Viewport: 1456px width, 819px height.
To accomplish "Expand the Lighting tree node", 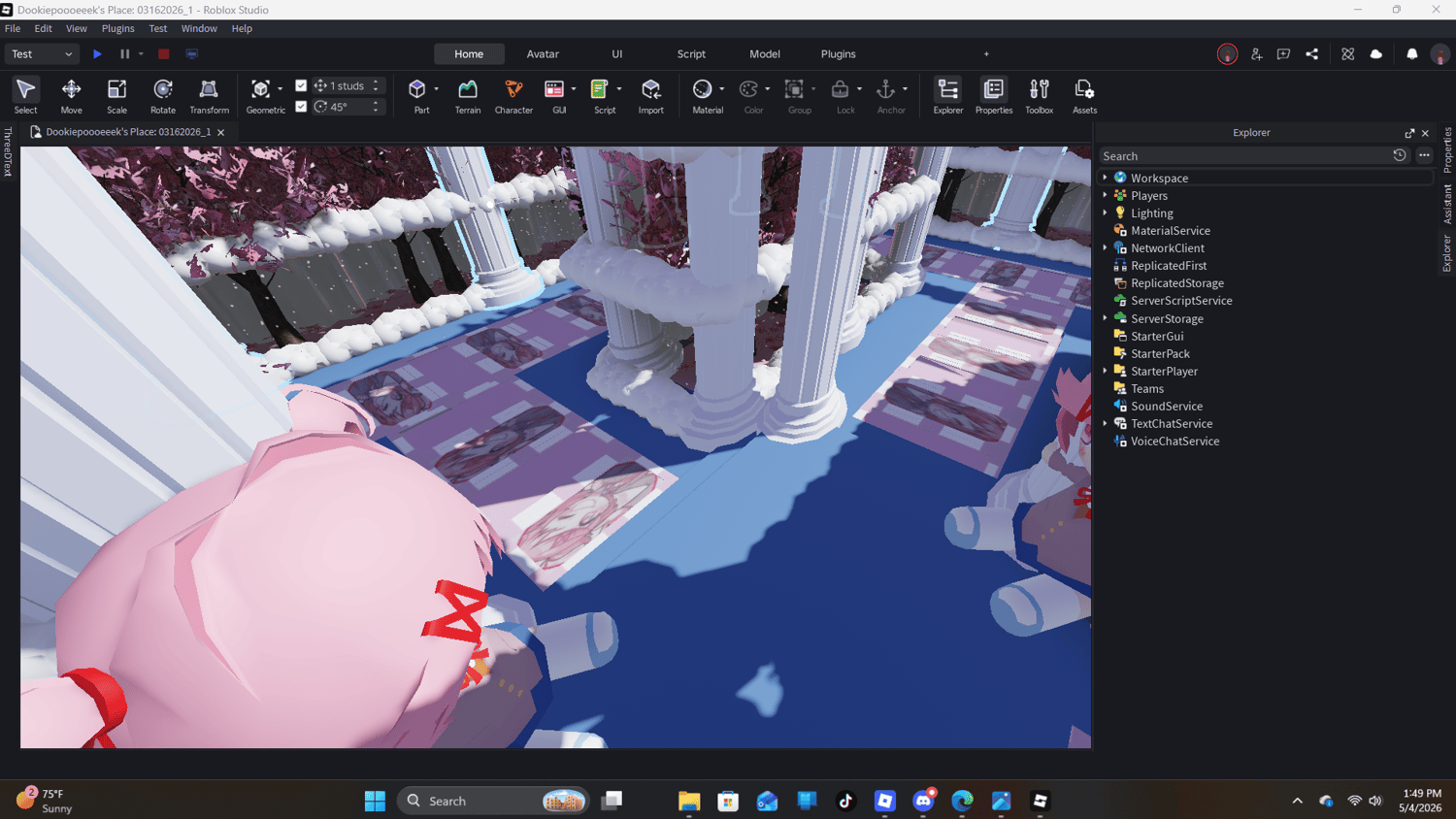I will 1105,213.
